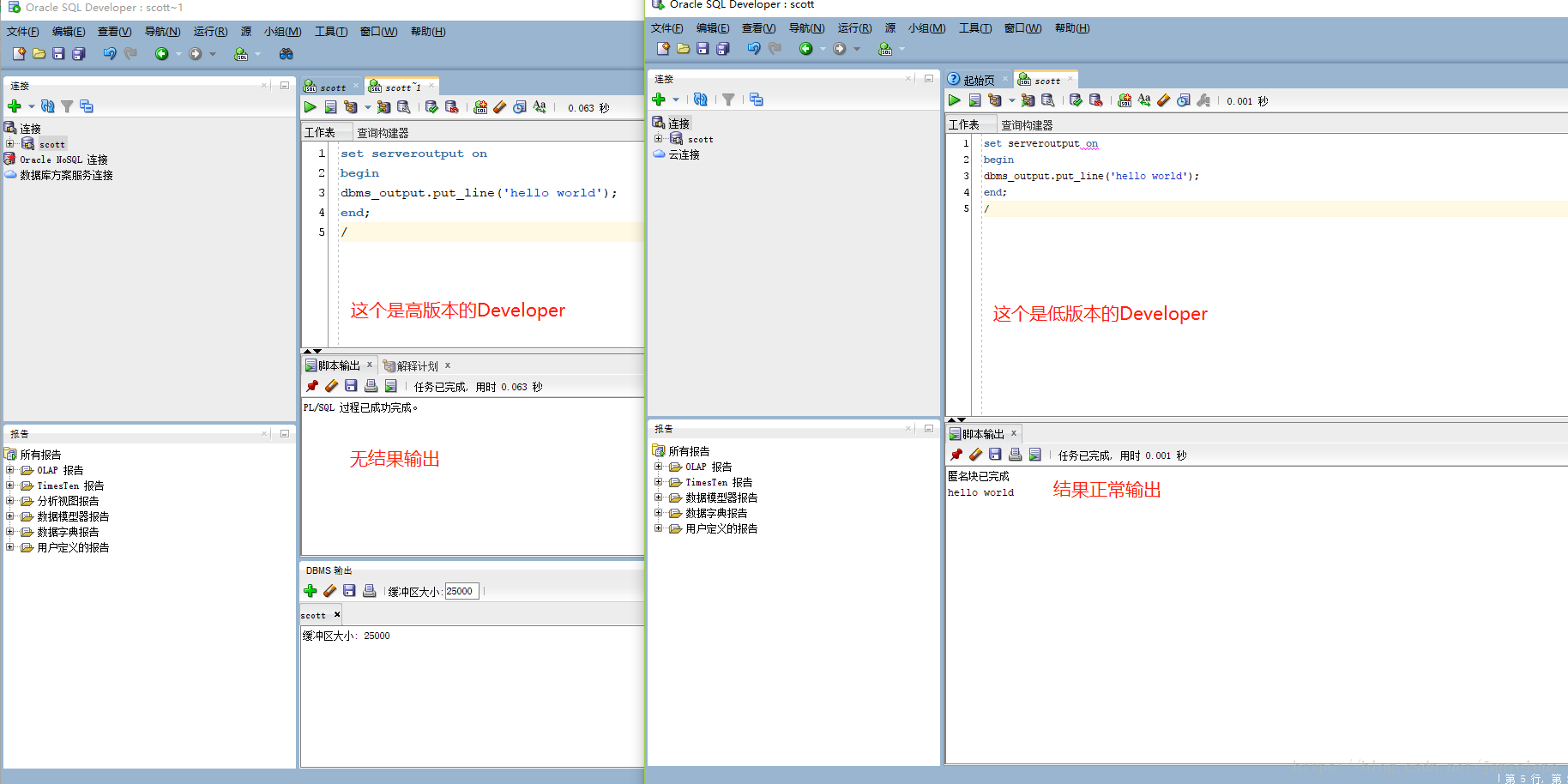This screenshot has height=784, width=1568.
Task: Open new connection dropdown arrow in left window
Action: click(x=32, y=107)
